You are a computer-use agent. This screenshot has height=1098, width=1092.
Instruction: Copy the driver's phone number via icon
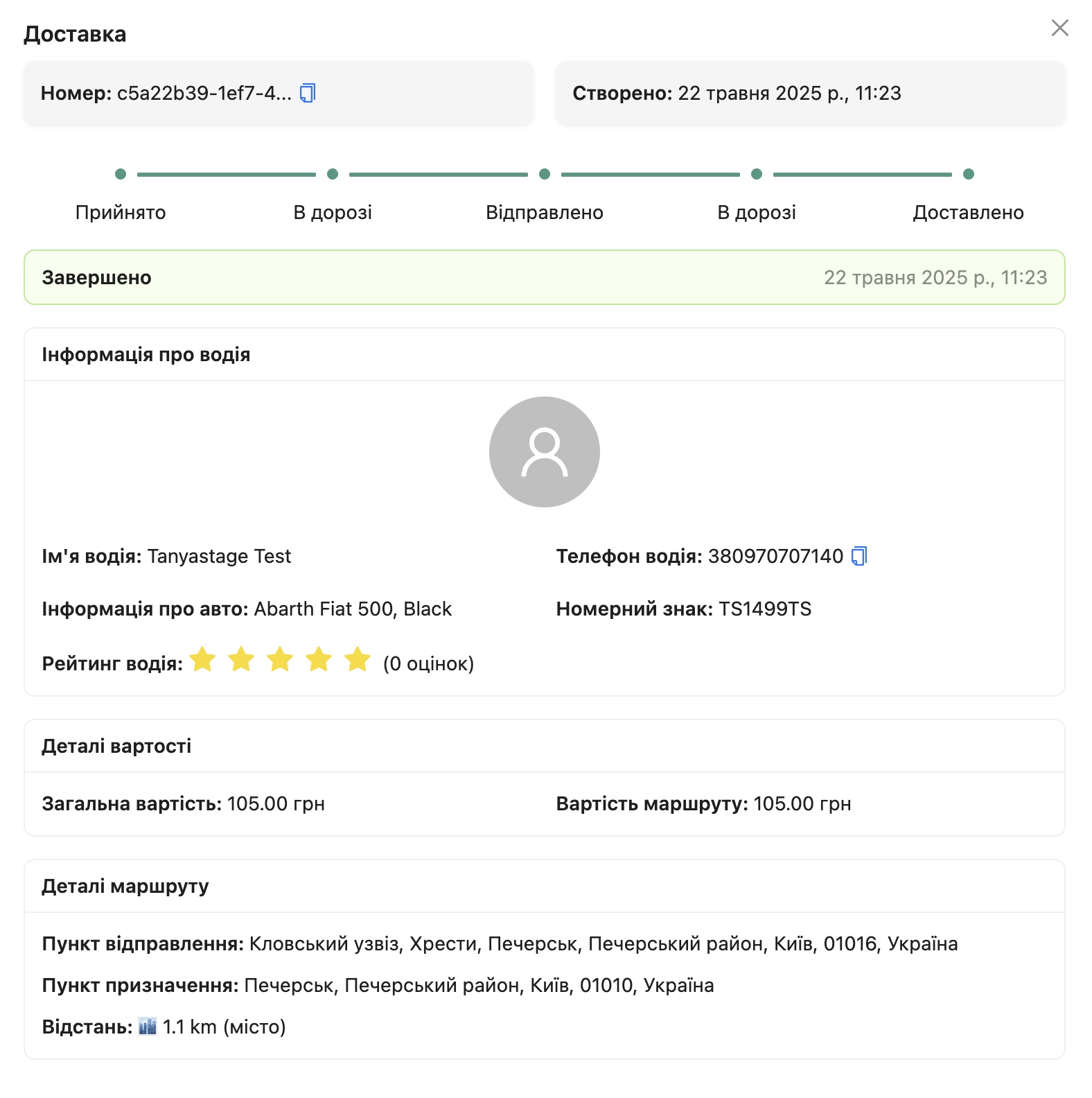[x=859, y=556]
